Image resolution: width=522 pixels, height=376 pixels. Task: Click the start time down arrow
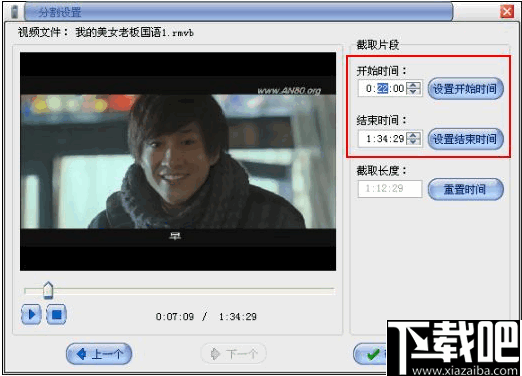[413, 92]
